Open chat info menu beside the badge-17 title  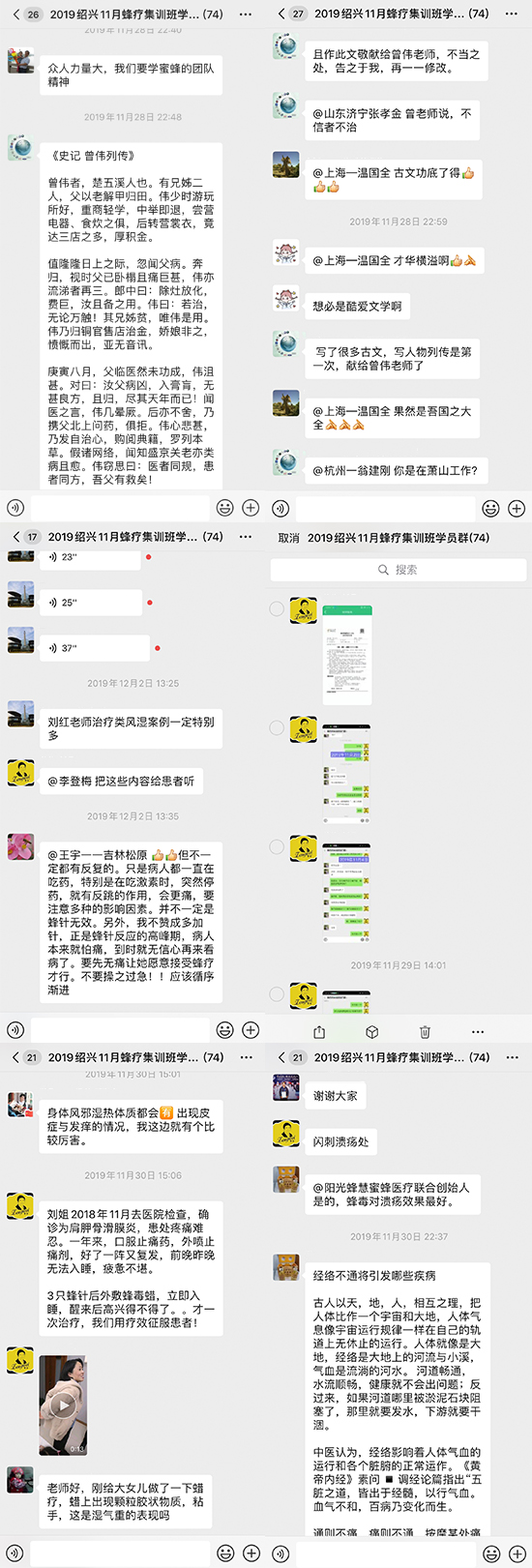246,537
